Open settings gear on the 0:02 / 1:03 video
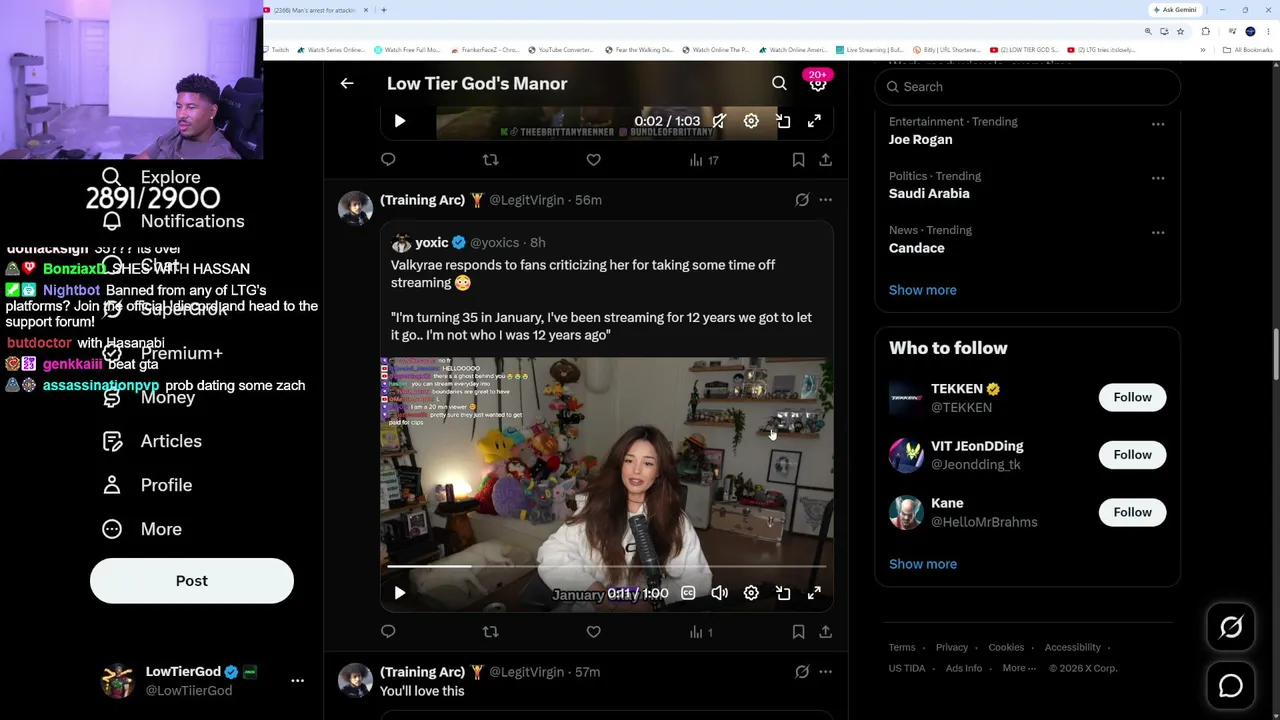1280x720 pixels. (x=751, y=121)
